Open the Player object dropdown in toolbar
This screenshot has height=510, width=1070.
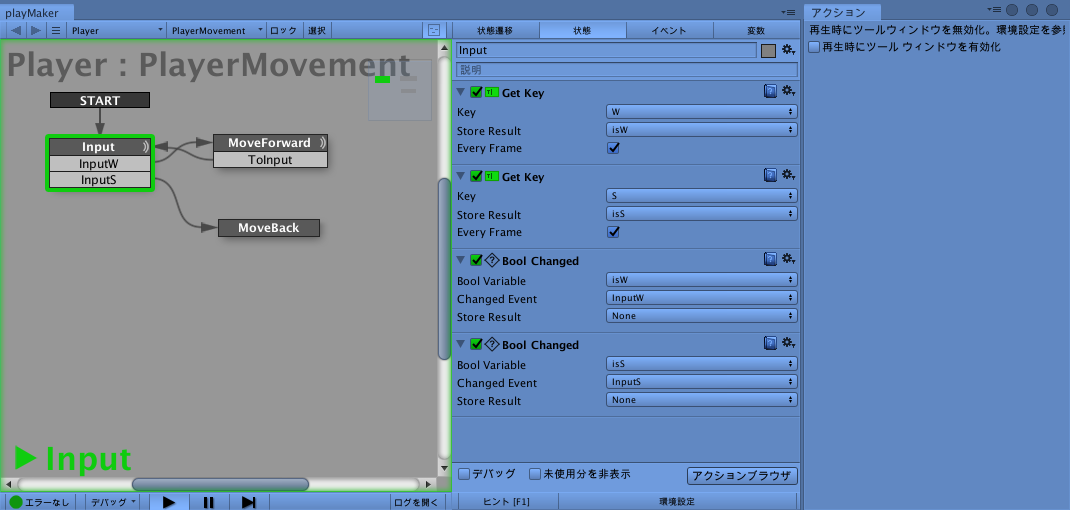click(117, 30)
